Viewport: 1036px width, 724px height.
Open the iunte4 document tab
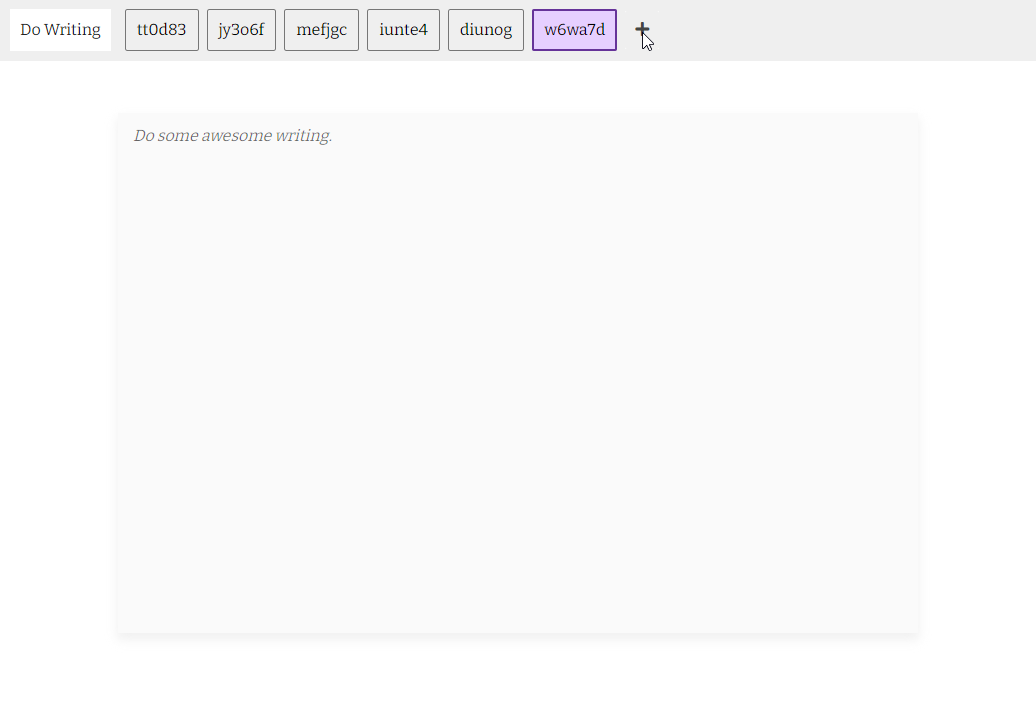403,30
